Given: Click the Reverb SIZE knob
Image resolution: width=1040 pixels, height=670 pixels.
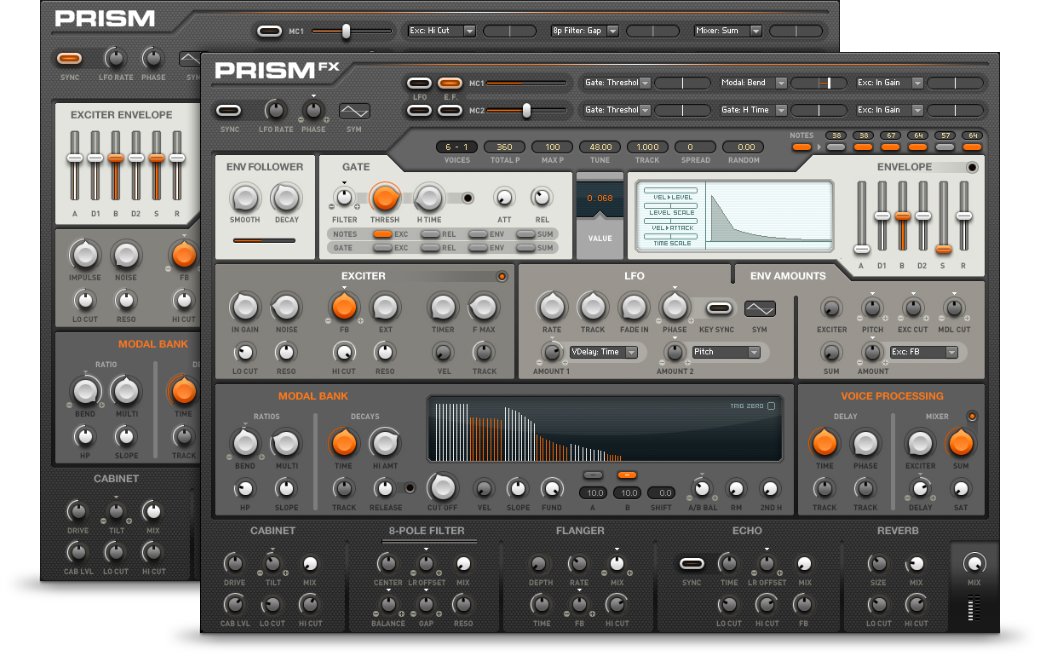Looking at the screenshot, I should 878,564.
